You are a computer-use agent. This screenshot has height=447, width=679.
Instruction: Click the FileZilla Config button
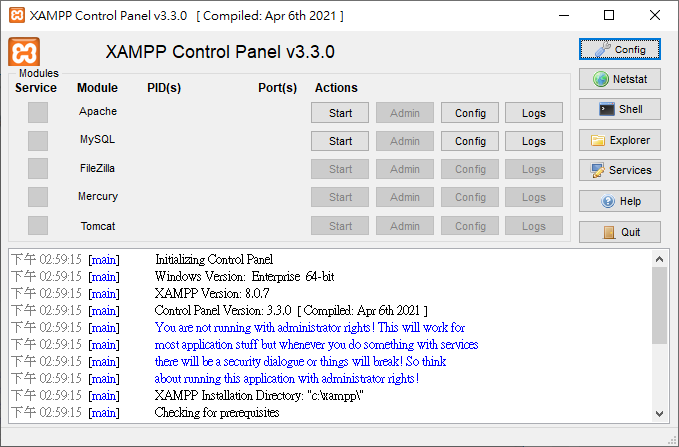pos(470,169)
